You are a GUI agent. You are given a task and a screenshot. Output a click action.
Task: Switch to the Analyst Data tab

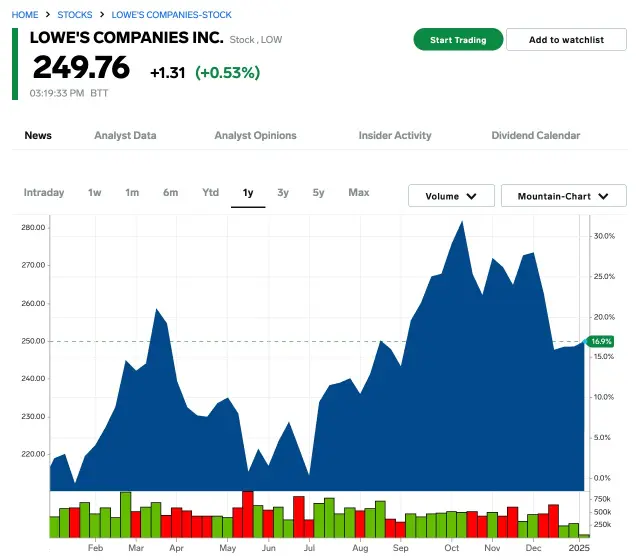[x=125, y=135]
